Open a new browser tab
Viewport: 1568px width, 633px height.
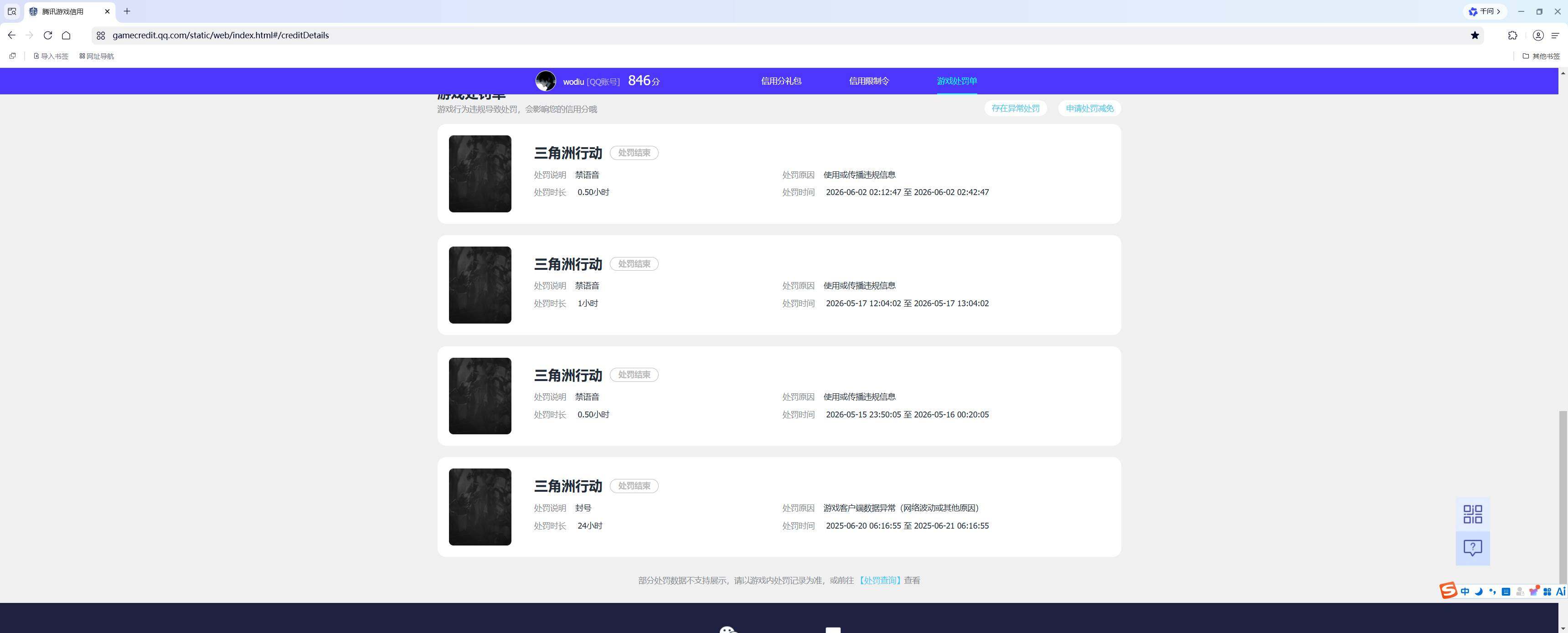pos(127,11)
